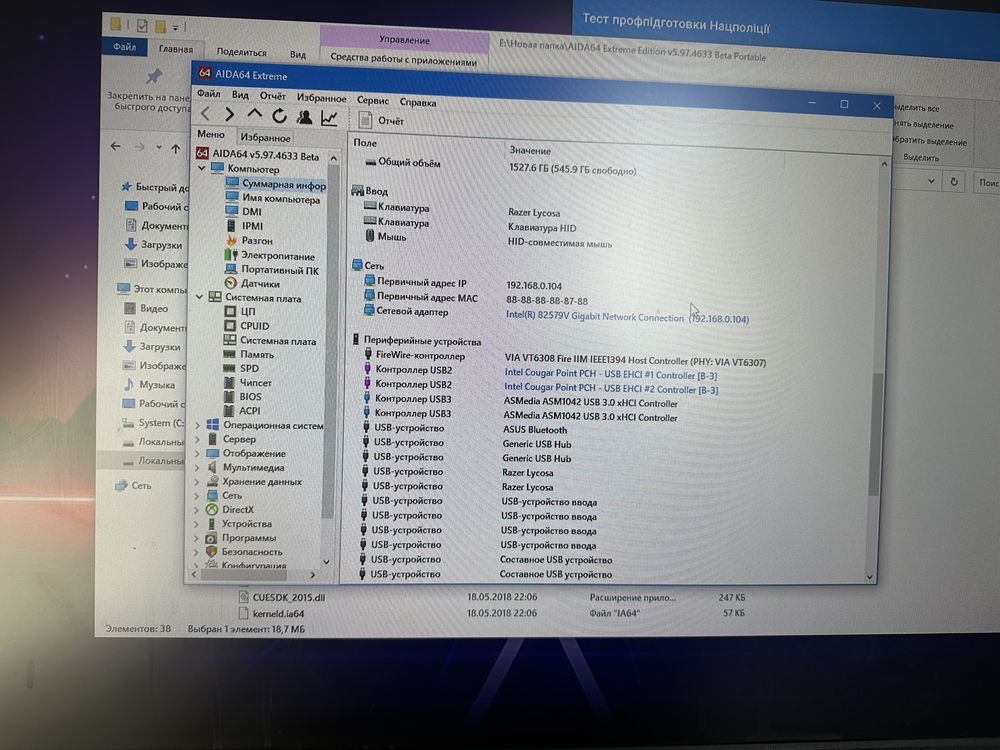Expand the Мультимедиа tree node
1000x750 pixels.
tap(196, 467)
